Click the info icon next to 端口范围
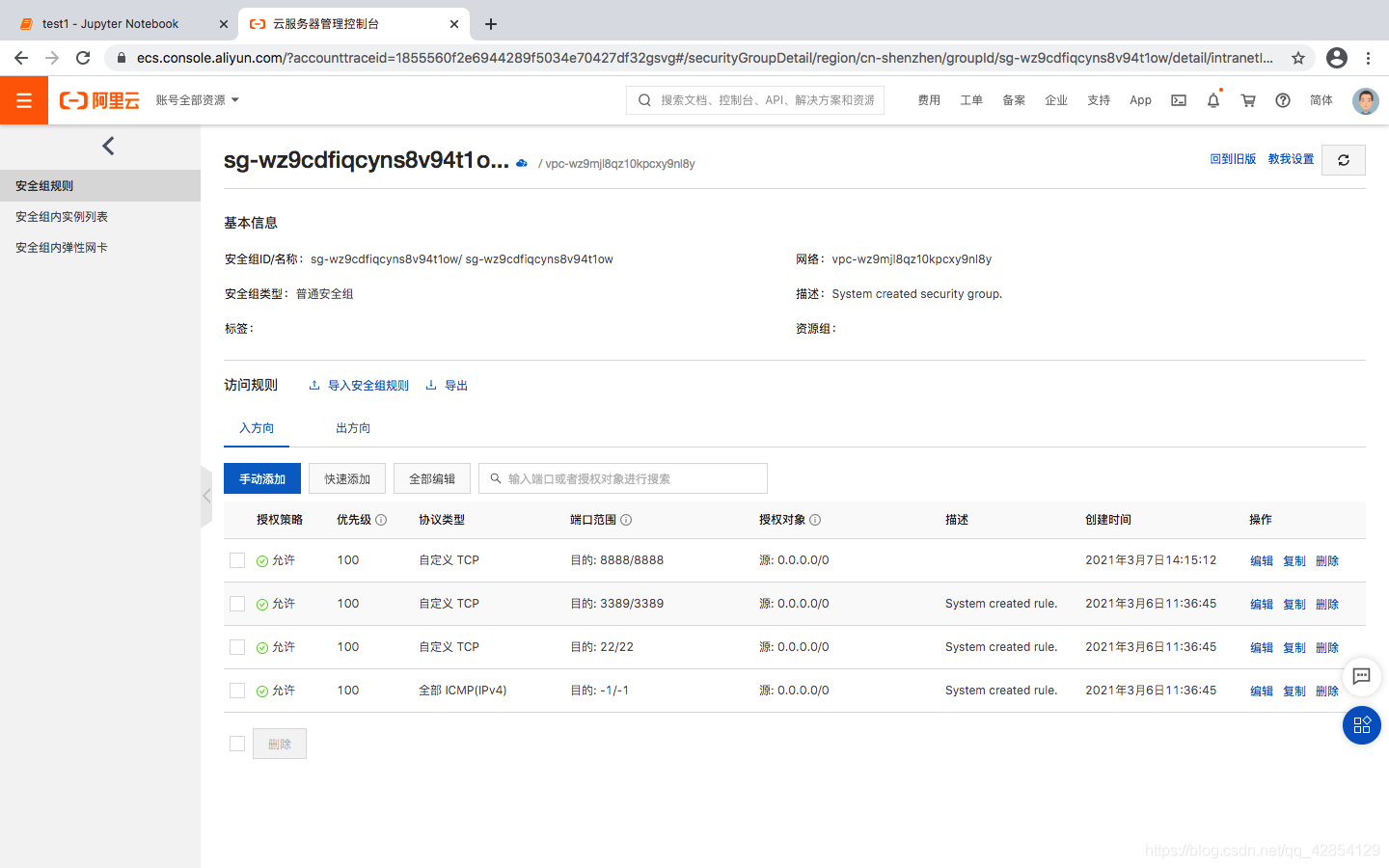The width and height of the screenshot is (1389, 868). pyautogui.click(x=626, y=520)
